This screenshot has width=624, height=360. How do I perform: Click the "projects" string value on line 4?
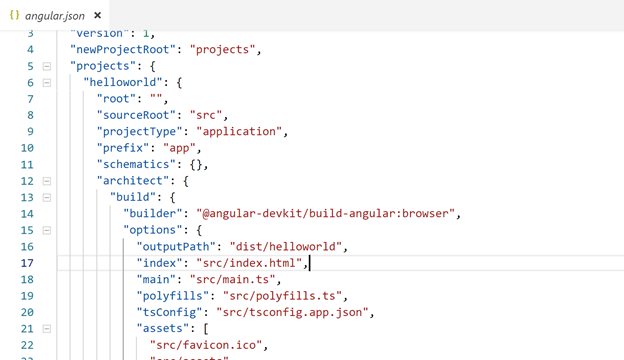[x=222, y=50]
